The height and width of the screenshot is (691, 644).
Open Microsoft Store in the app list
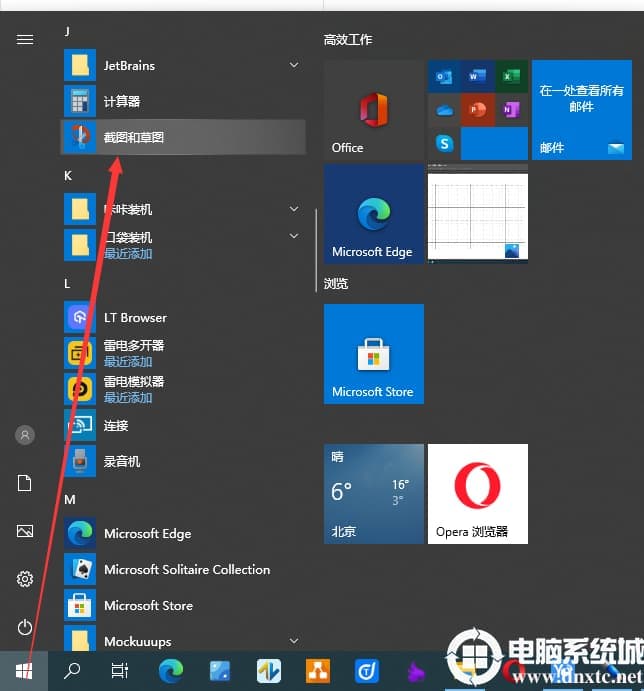click(80, 606)
